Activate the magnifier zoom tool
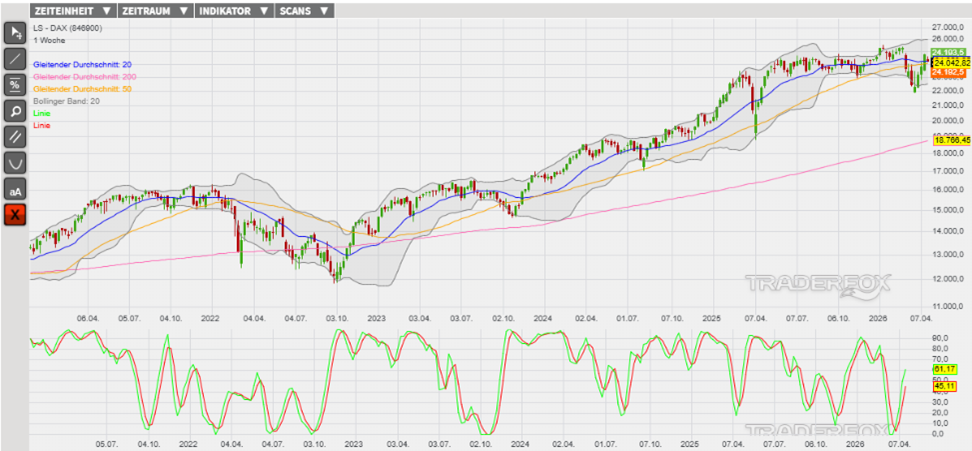This screenshot has width=972, height=451. coord(15,110)
